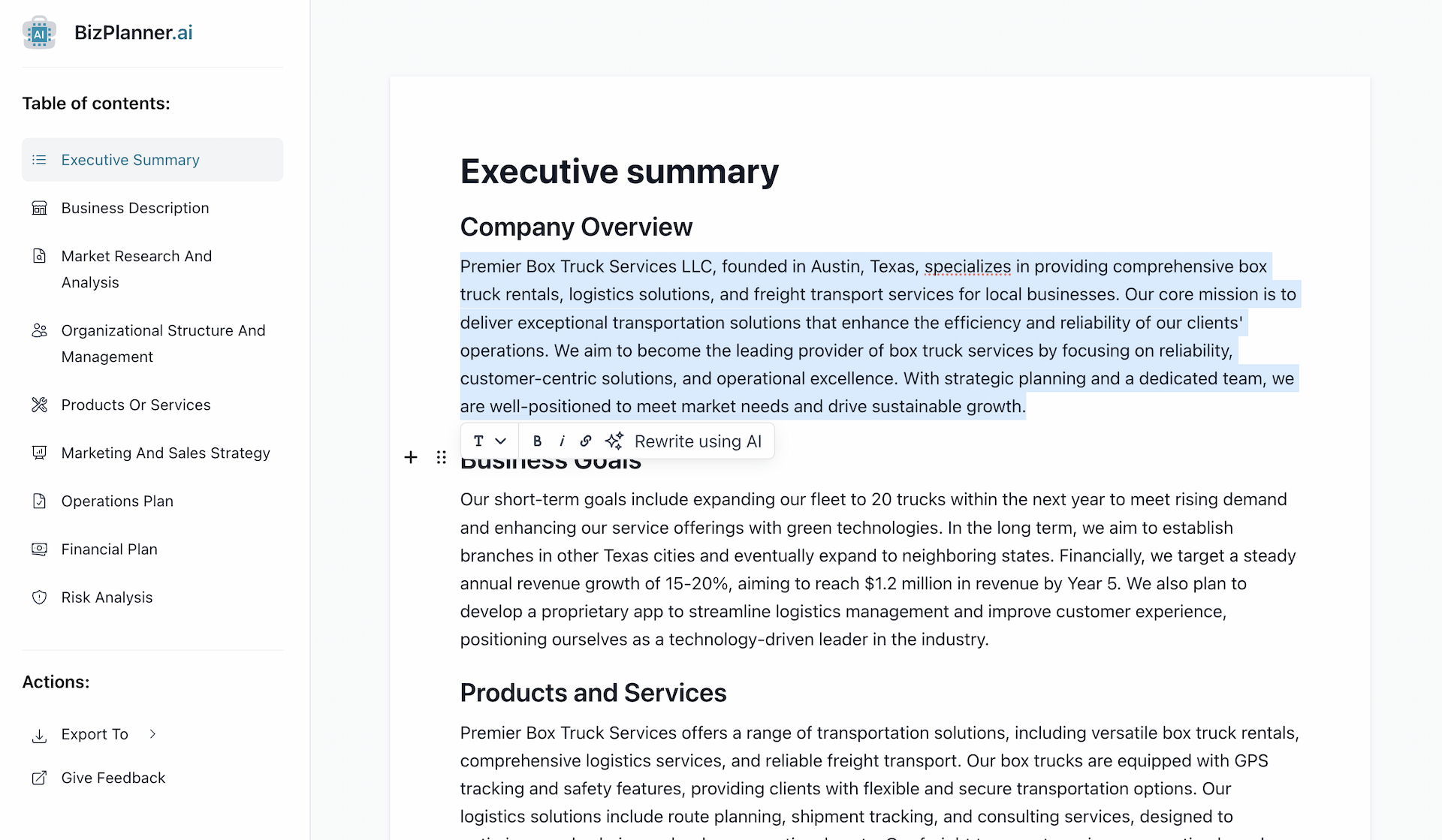Screen dimensions: 1442x840
Task: Expand the Export To chevron arrow
Action: tap(152, 734)
